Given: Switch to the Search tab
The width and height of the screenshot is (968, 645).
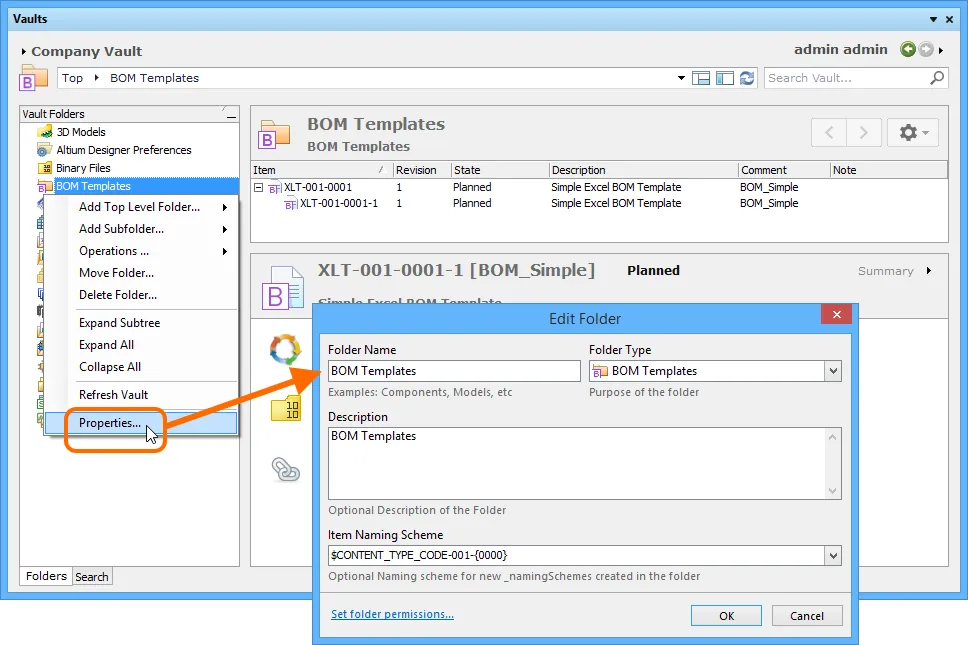Looking at the screenshot, I should pos(92,577).
